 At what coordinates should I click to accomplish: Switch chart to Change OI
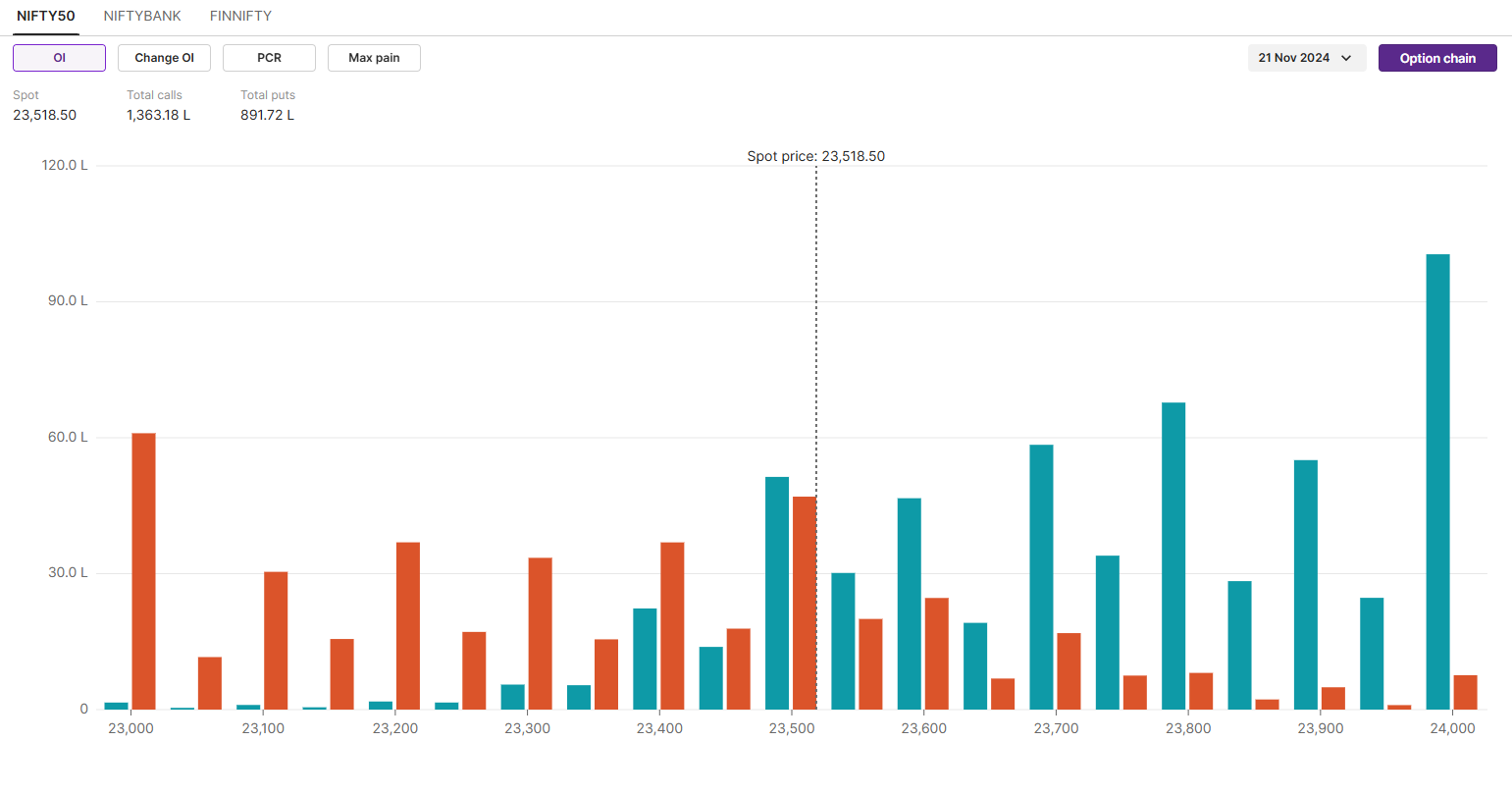164,58
